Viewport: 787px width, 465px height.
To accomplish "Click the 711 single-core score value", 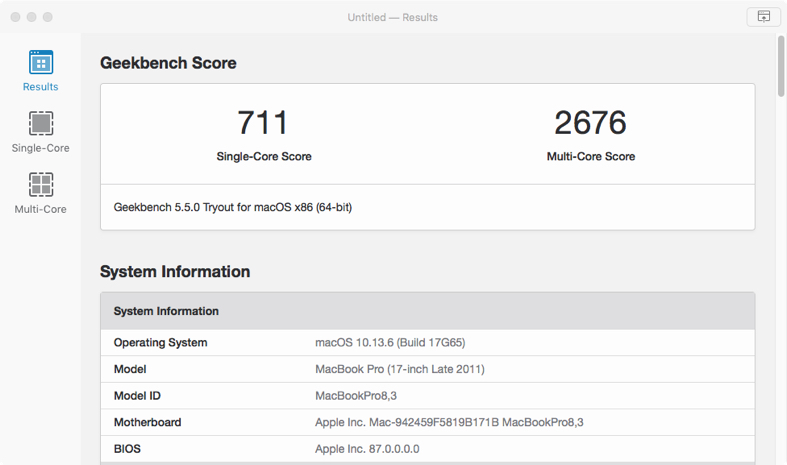I will pos(263,123).
